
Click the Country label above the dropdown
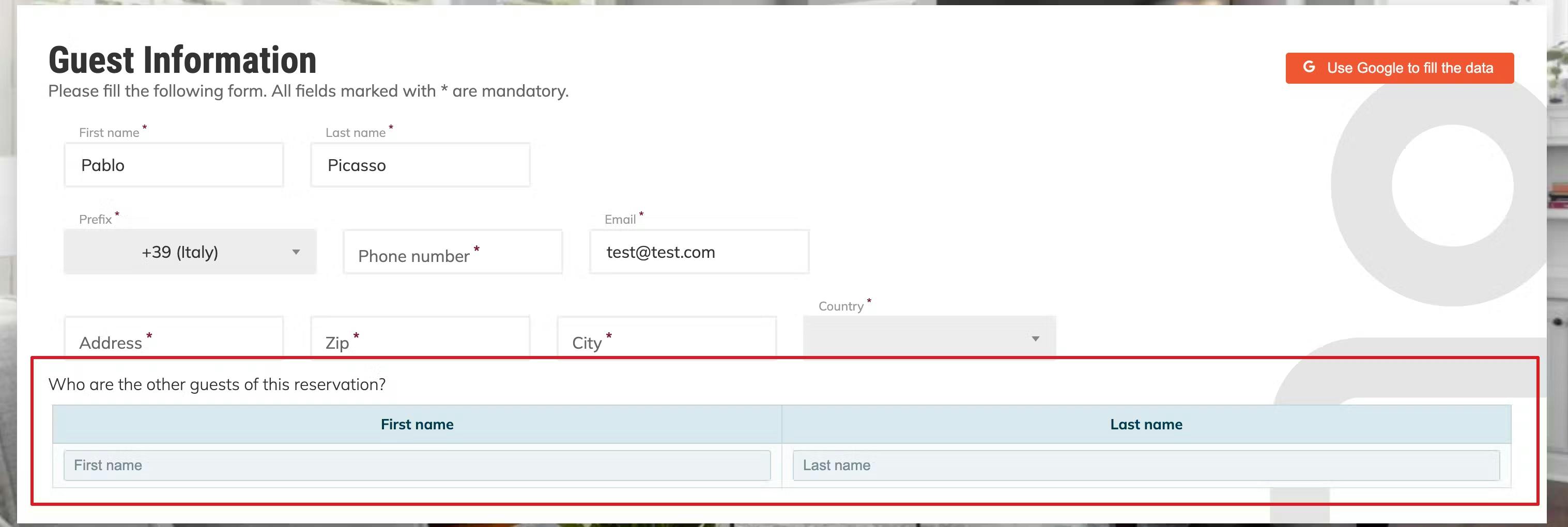point(841,306)
